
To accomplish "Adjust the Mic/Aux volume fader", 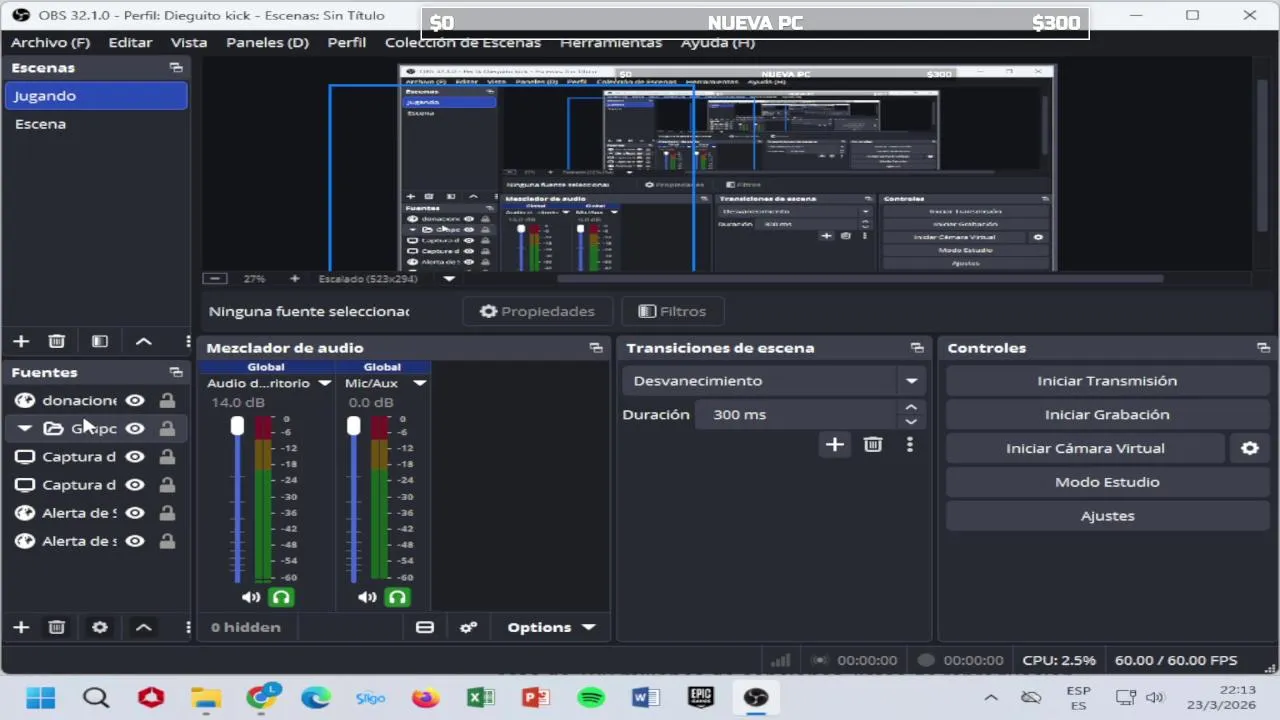I will (353, 426).
